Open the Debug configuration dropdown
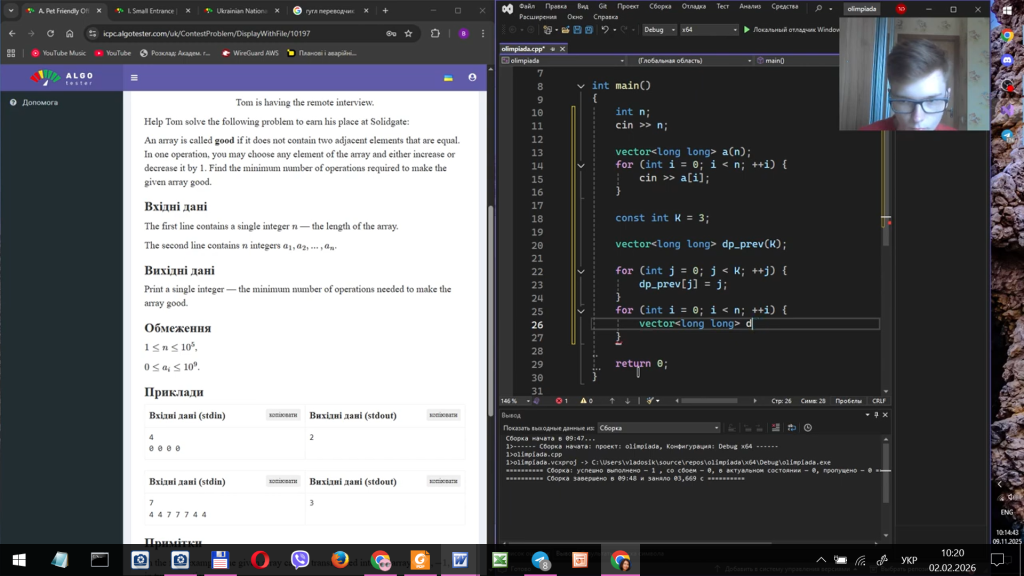1024x576 pixels. tap(659, 30)
